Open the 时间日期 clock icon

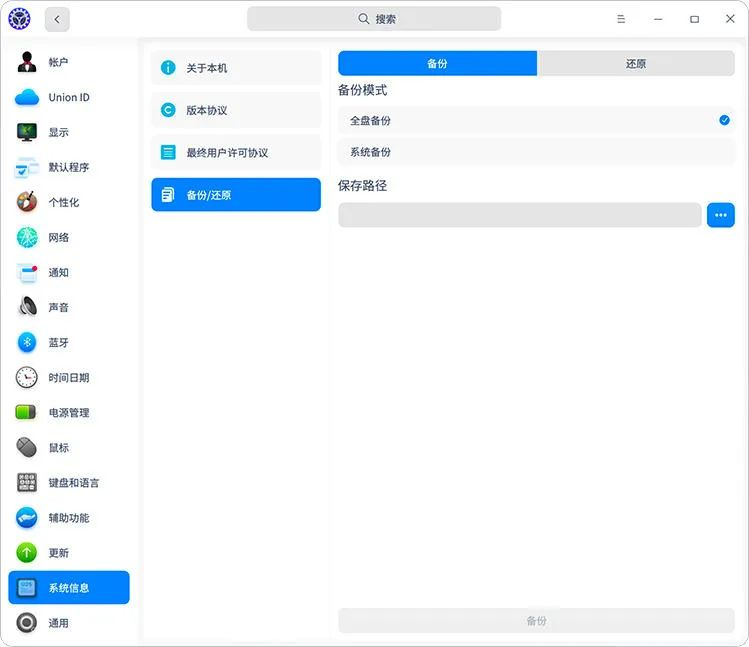coord(27,377)
